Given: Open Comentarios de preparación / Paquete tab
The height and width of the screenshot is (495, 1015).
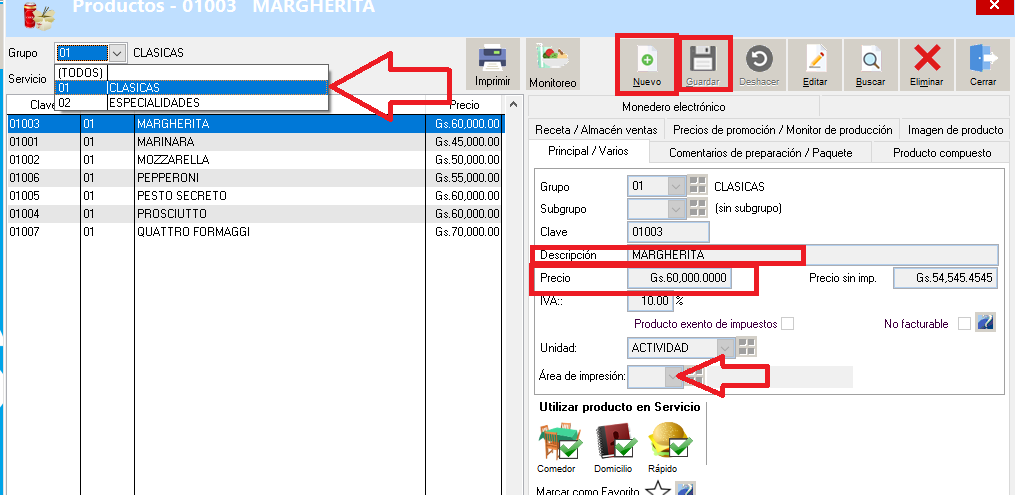Looking at the screenshot, I should click(761, 153).
